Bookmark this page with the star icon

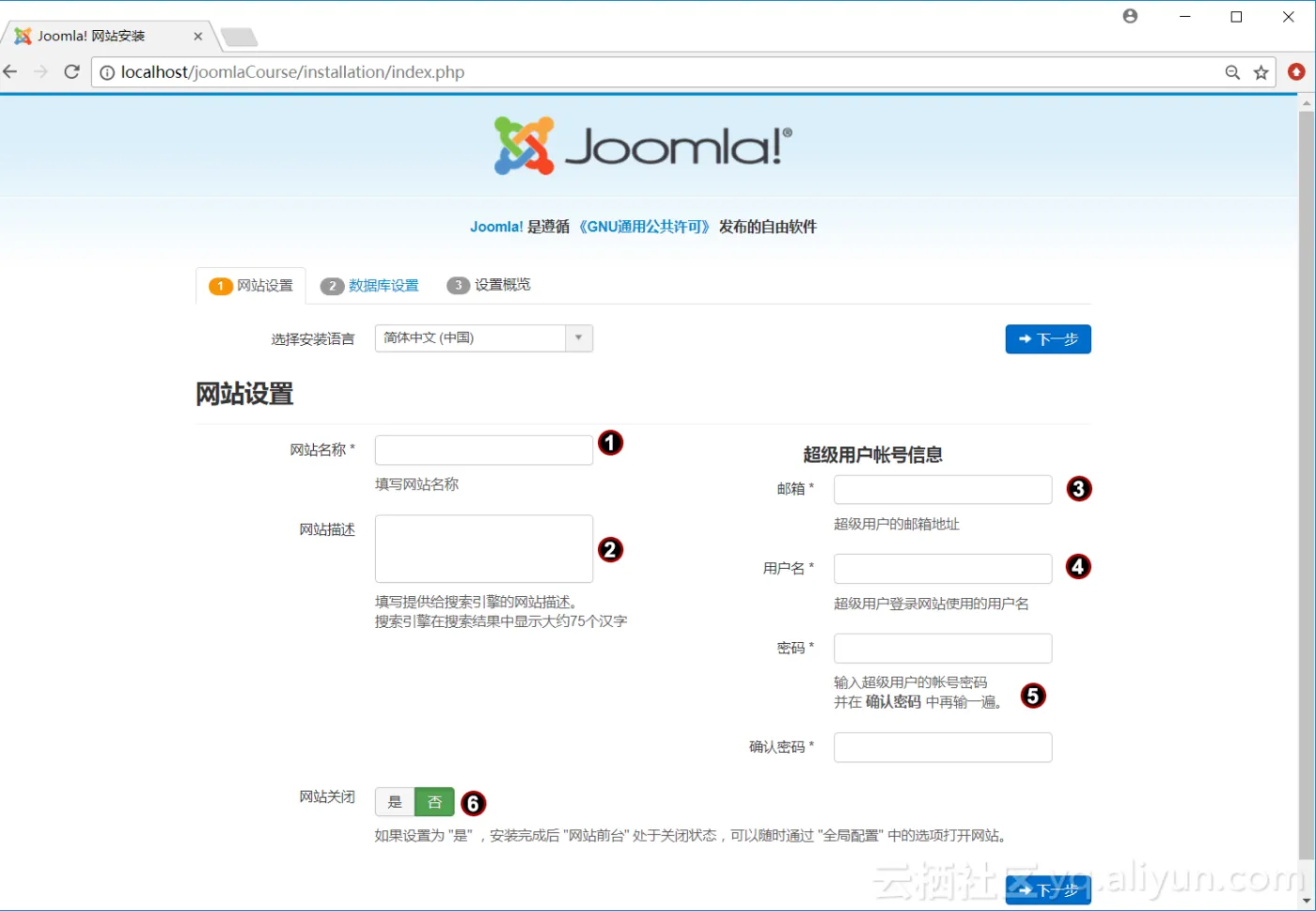(1261, 72)
